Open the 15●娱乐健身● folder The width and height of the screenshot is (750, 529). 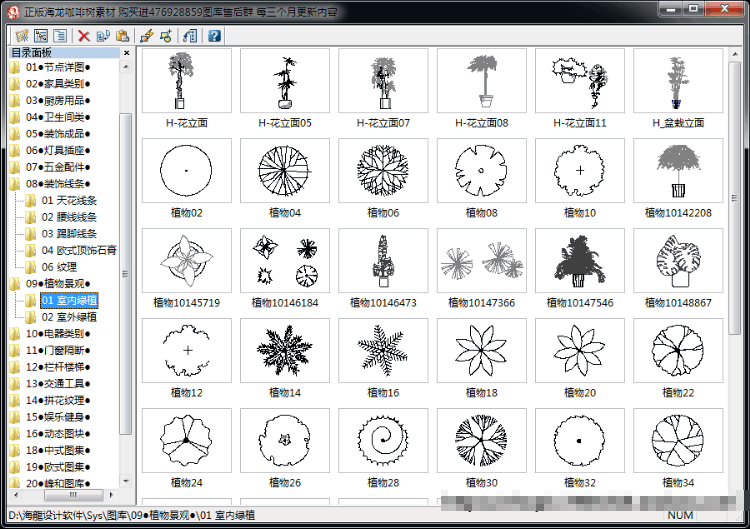pyautogui.click(x=58, y=417)
